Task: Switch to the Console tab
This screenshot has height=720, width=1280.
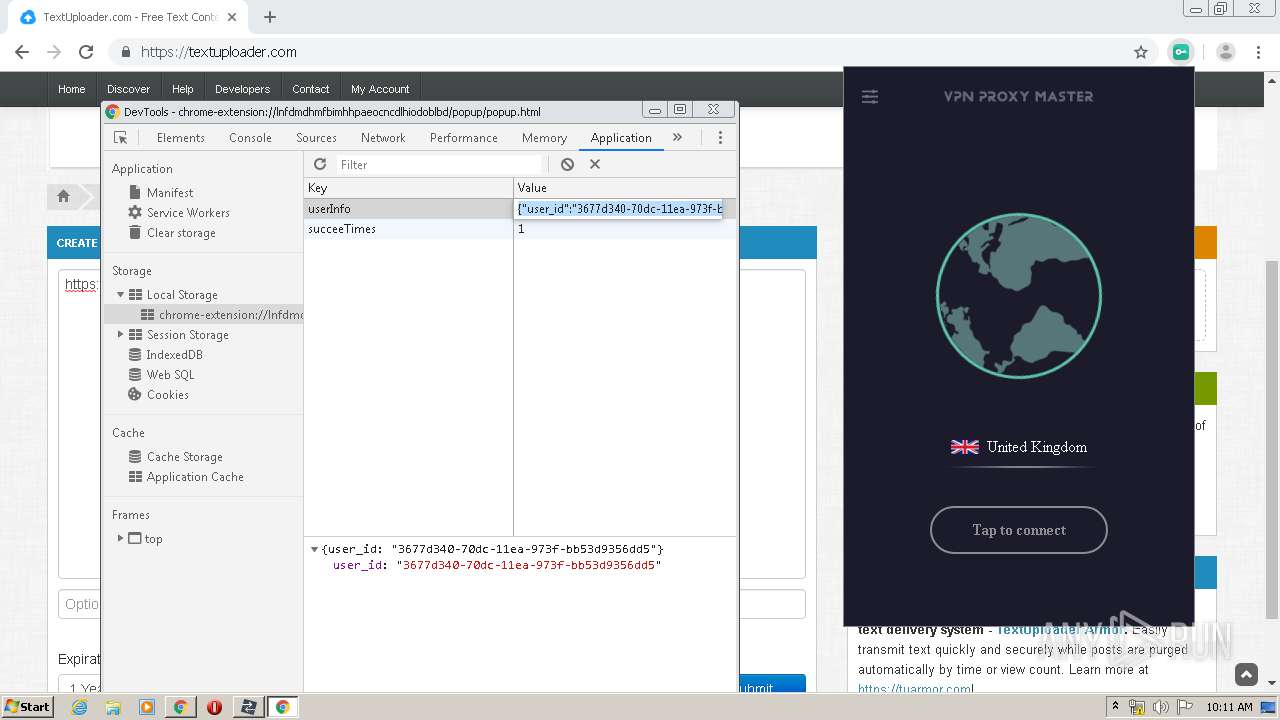Action: (250, 138)
